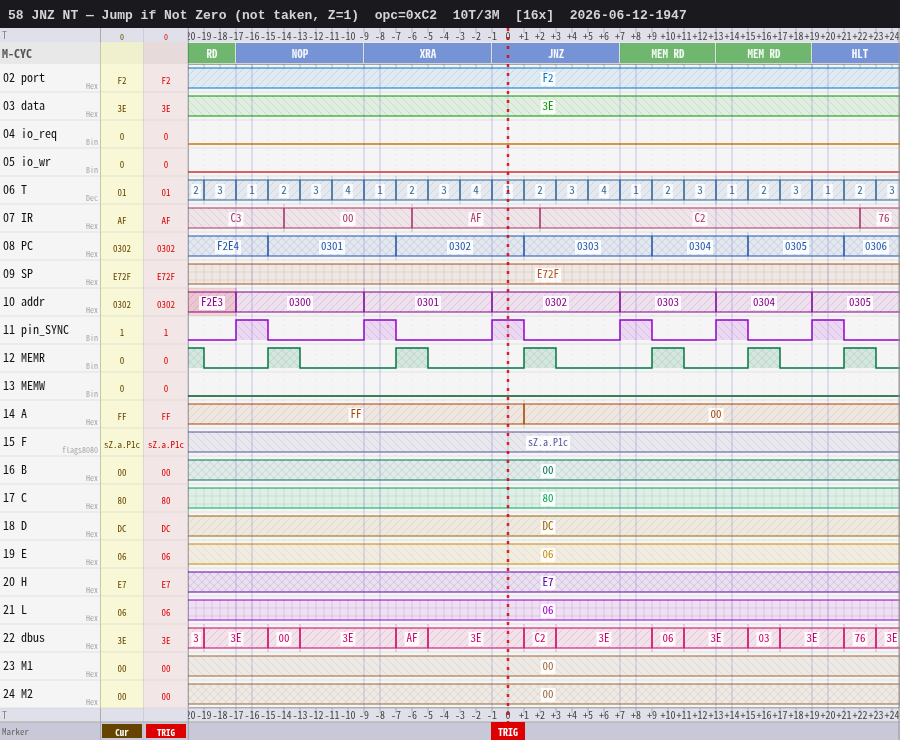
Task: Select the Cur marker button
Action: (122, 732)
